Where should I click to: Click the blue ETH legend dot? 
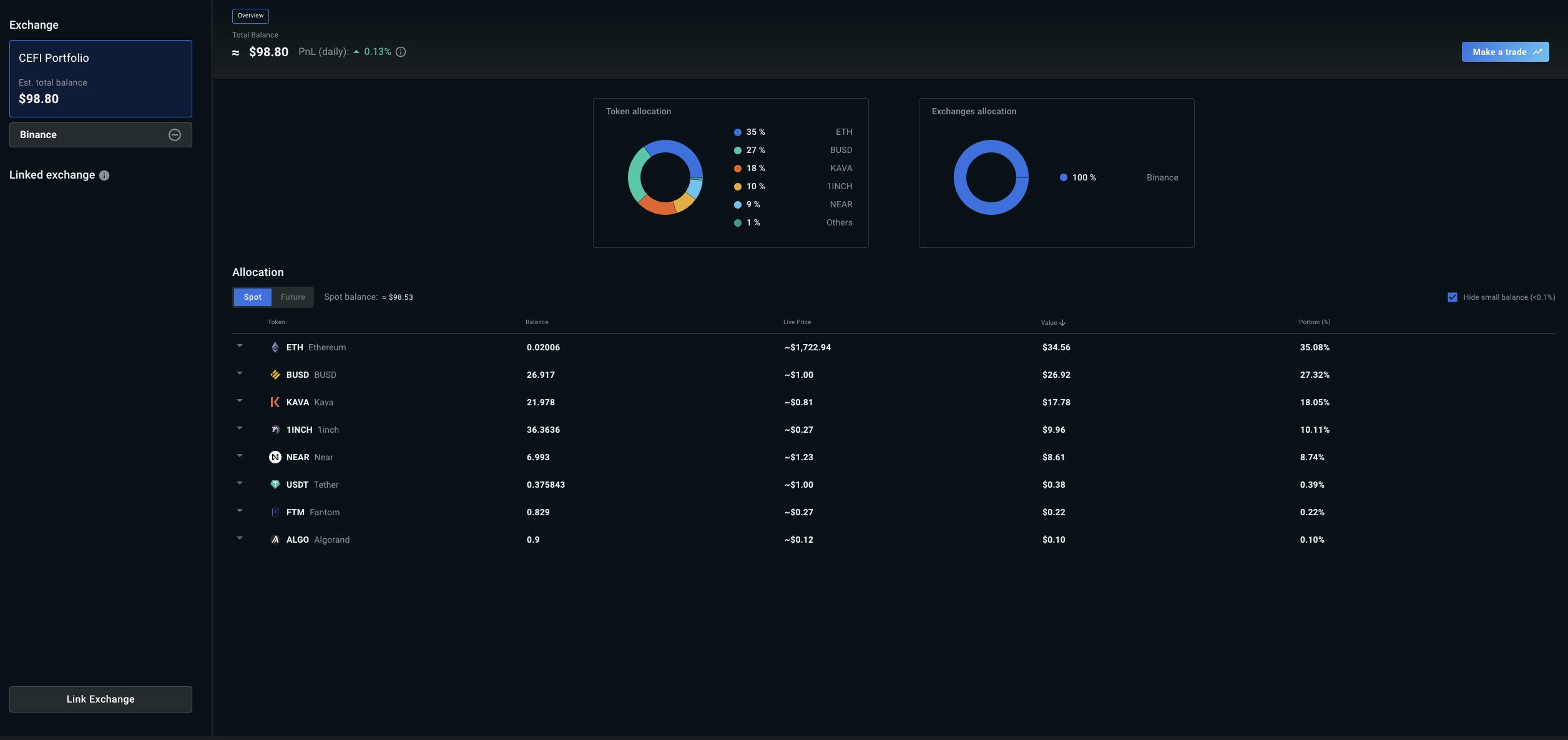tap(738, 132)
